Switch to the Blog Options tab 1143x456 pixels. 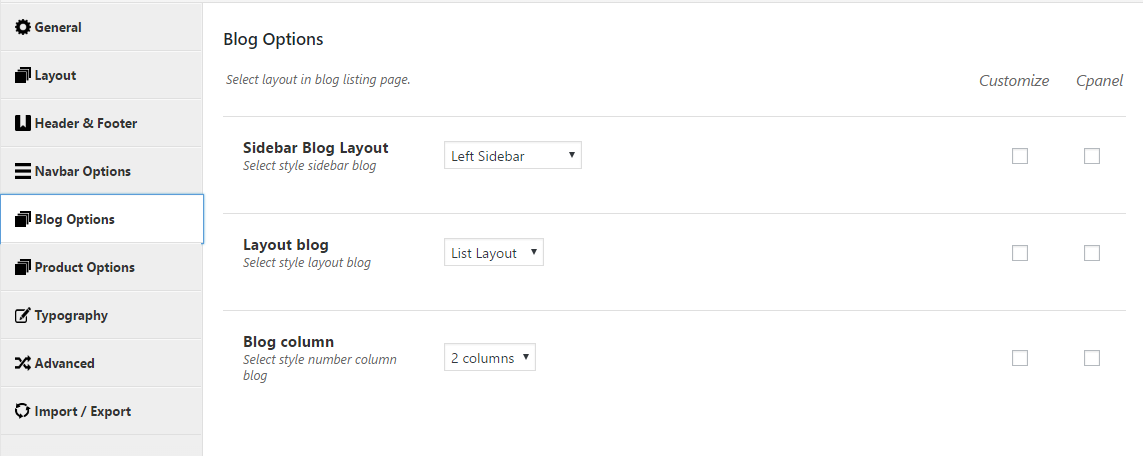(101, 219)
